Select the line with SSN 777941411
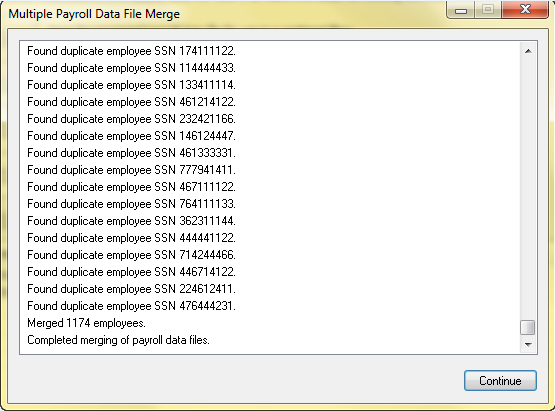The width and height of the screenshot is (555, 411). pos(131,170)
